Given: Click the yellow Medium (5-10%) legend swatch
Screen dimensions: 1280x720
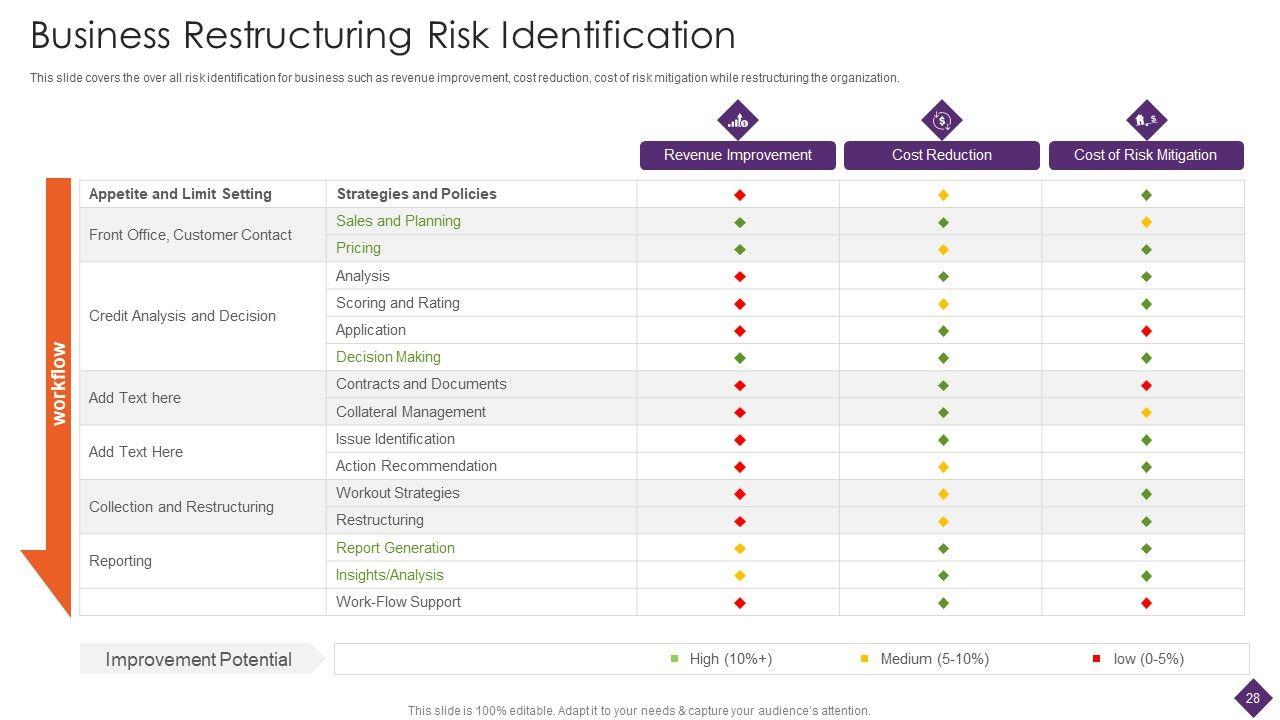Looking at the screenshot, I should [865, 659].
